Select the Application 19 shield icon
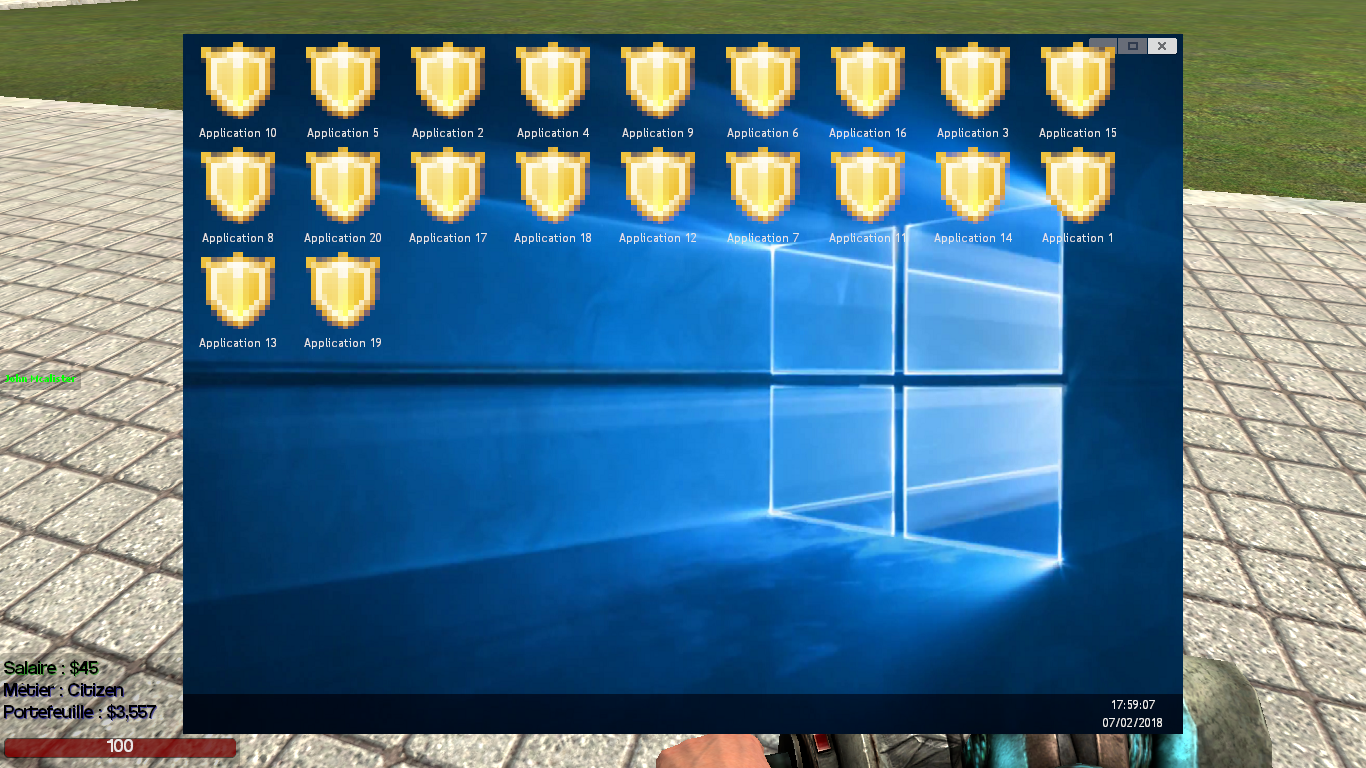This screenshot has height=768, width=1366. [x=343, y=291]
